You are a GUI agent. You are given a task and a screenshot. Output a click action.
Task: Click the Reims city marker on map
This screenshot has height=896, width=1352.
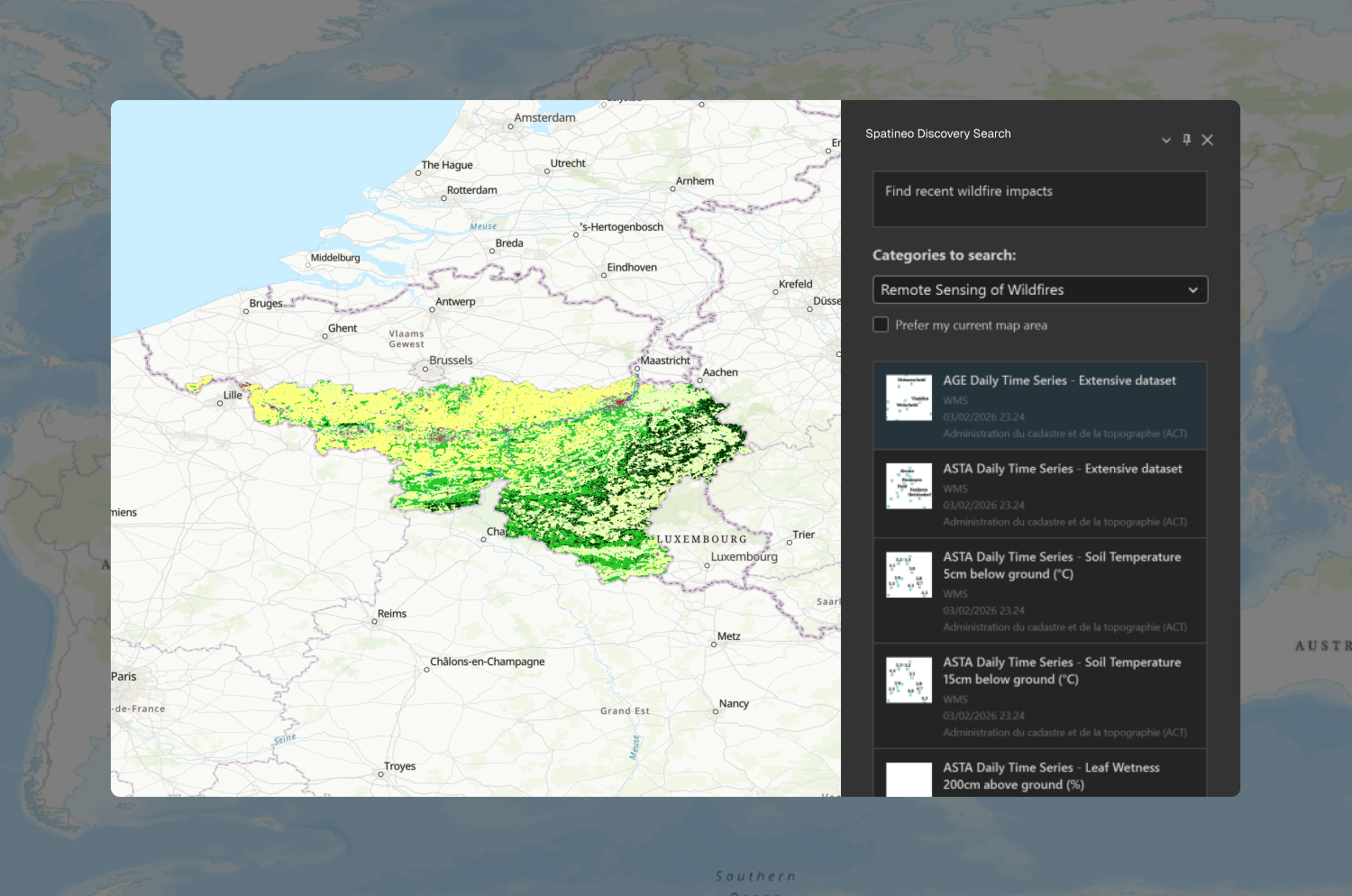375,622
